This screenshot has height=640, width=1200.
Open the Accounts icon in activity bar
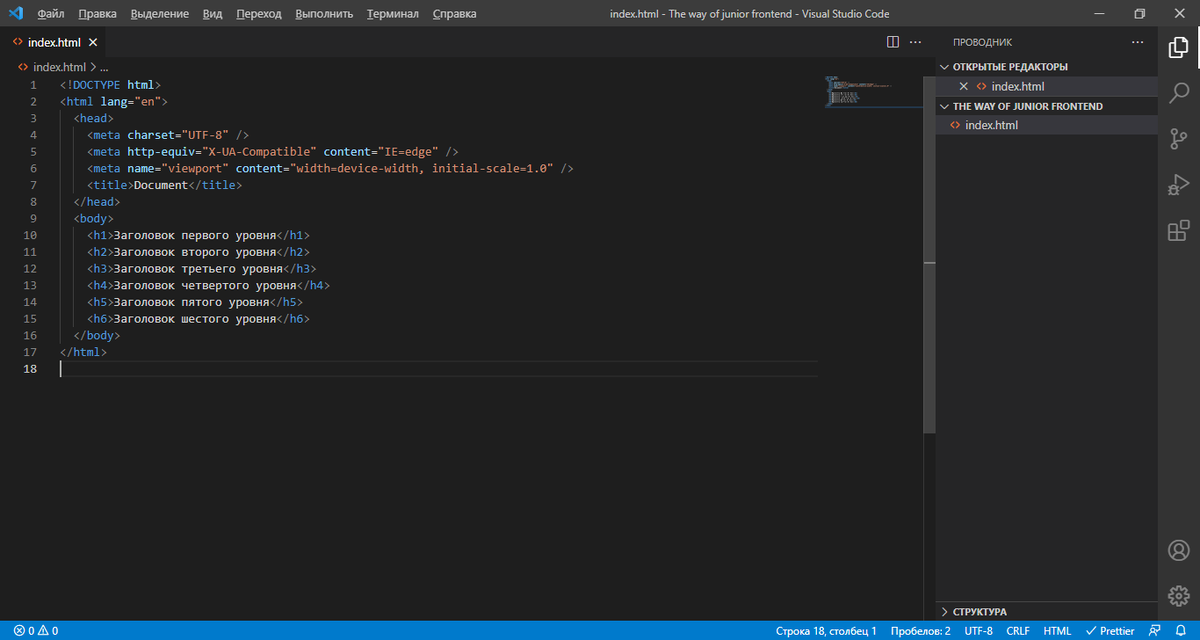pos(1178,550)
